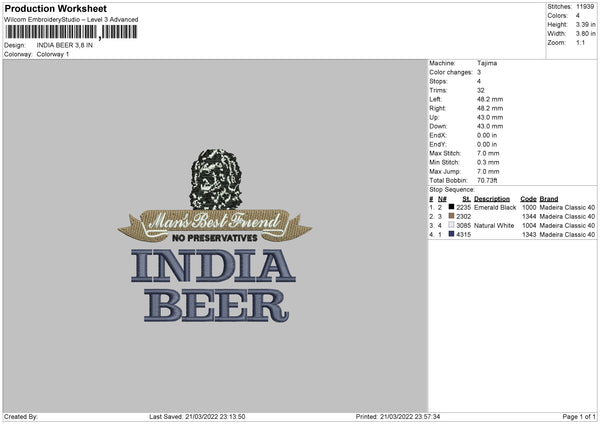Click code 1343 in stop sequence

[x=529, y=235]
